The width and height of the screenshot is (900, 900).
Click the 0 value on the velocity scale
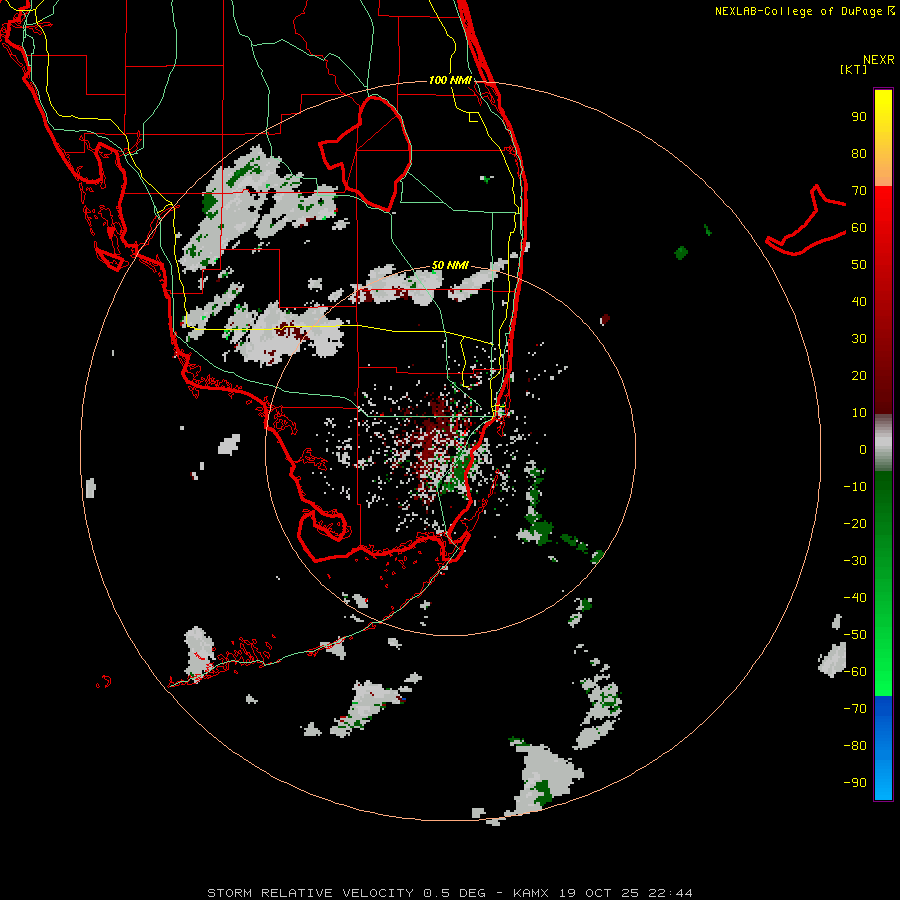pyautogui.click(x=863, y=449)
